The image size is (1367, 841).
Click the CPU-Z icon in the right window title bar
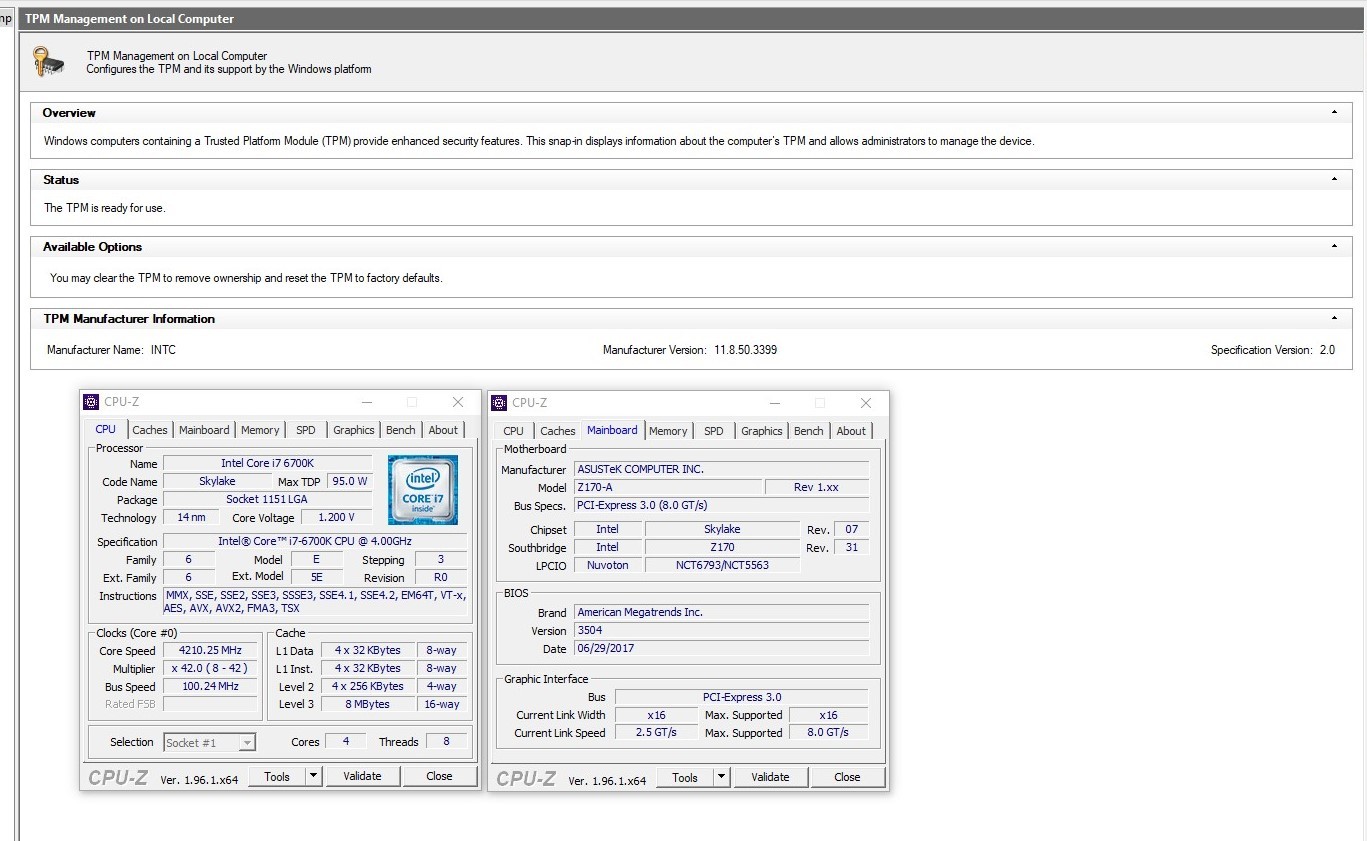pos(499,402)
